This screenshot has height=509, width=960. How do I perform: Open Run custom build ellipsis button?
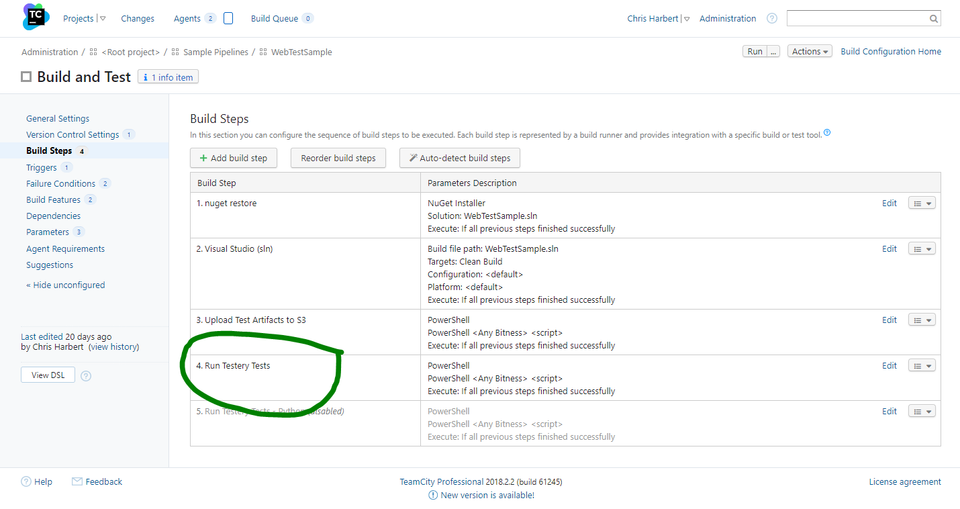773,51
